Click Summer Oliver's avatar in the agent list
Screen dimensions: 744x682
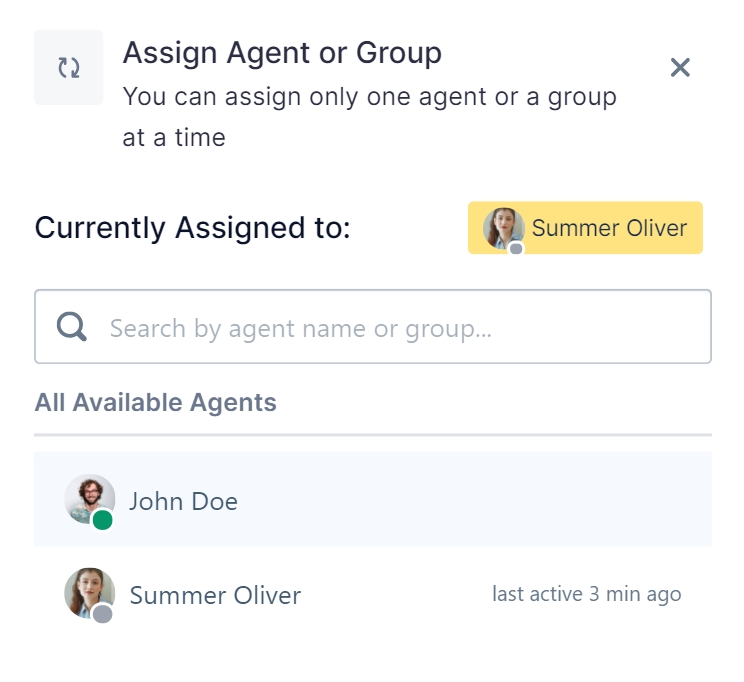(89, 593)
